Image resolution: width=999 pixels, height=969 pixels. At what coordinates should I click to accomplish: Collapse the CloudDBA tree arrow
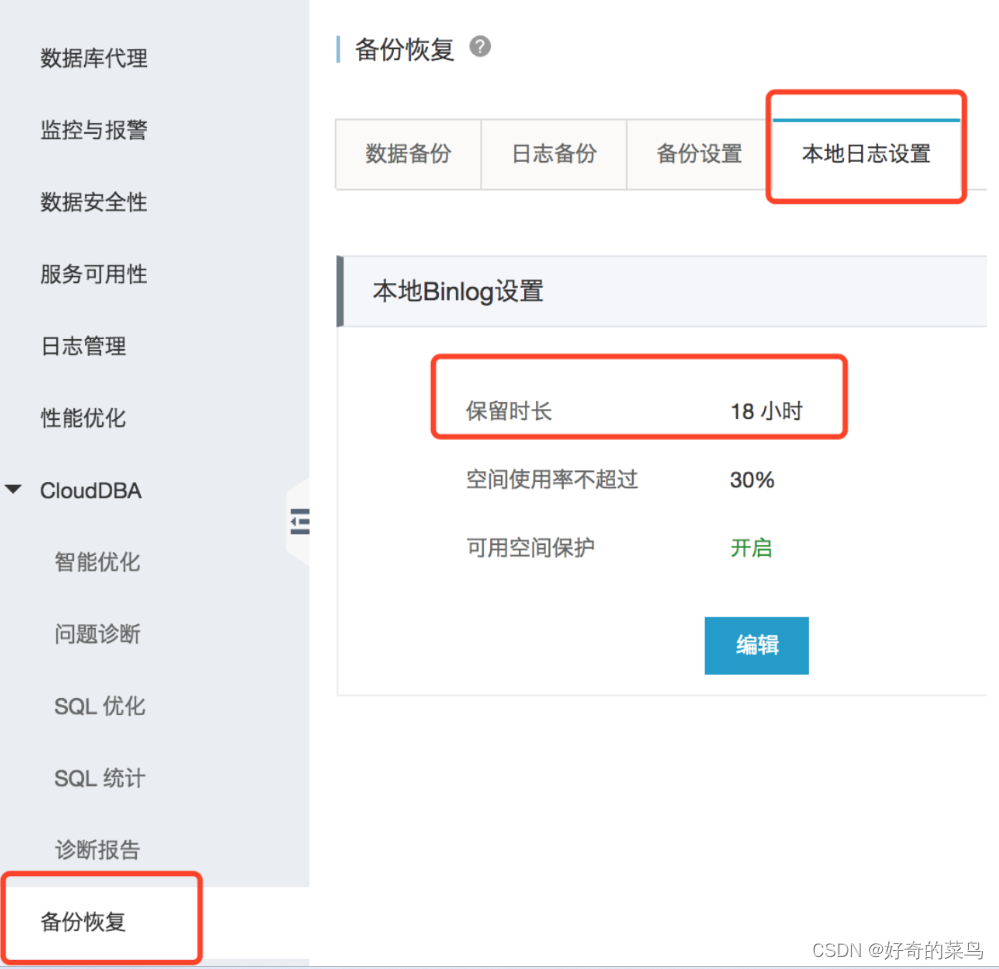pyautogui.click(x=13, y=489)
